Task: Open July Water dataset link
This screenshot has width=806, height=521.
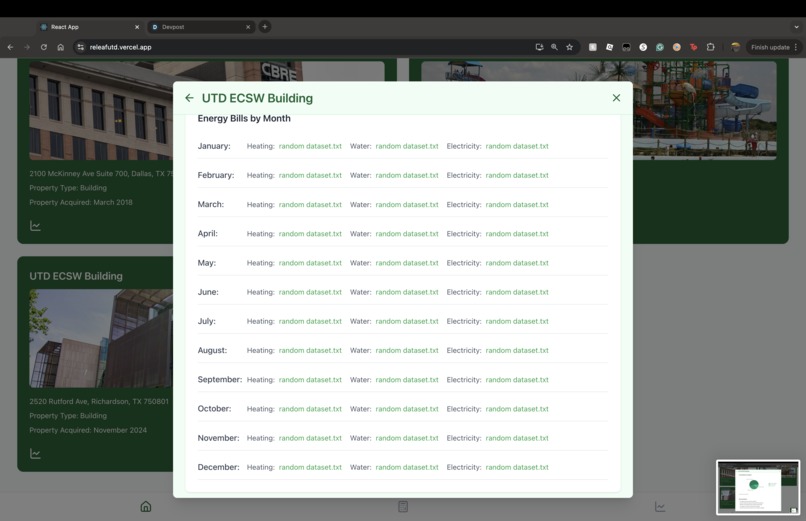Action: (407, 322)
